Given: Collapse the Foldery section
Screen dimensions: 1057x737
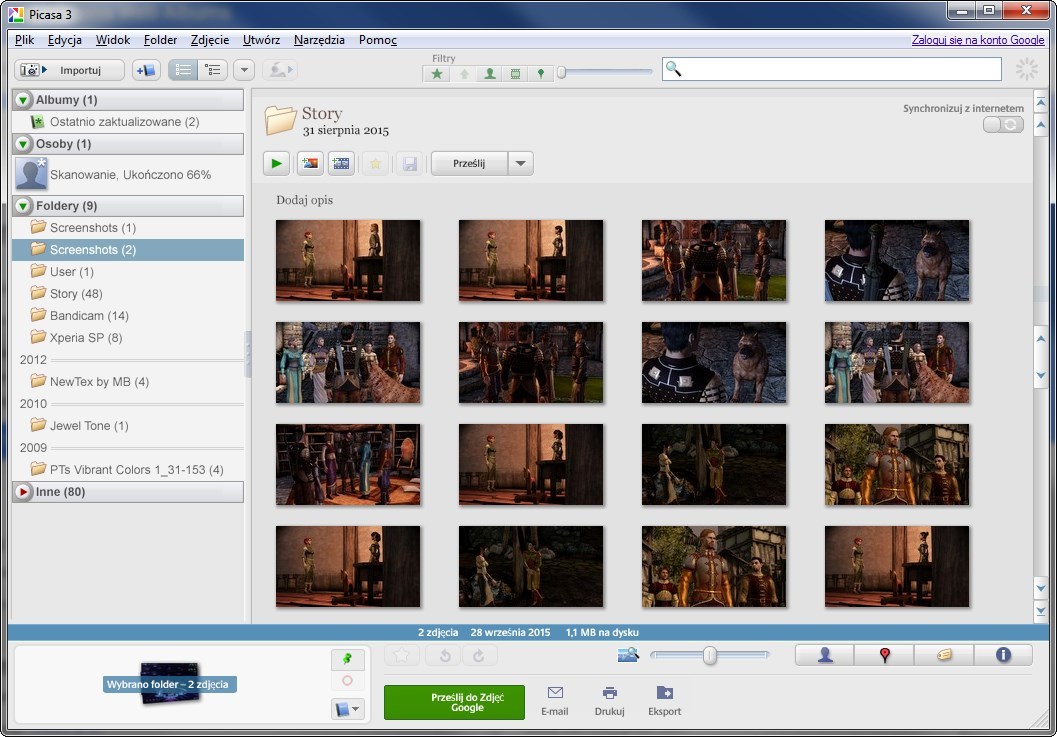Looking at the screenshot, I should tap(23, 206).
